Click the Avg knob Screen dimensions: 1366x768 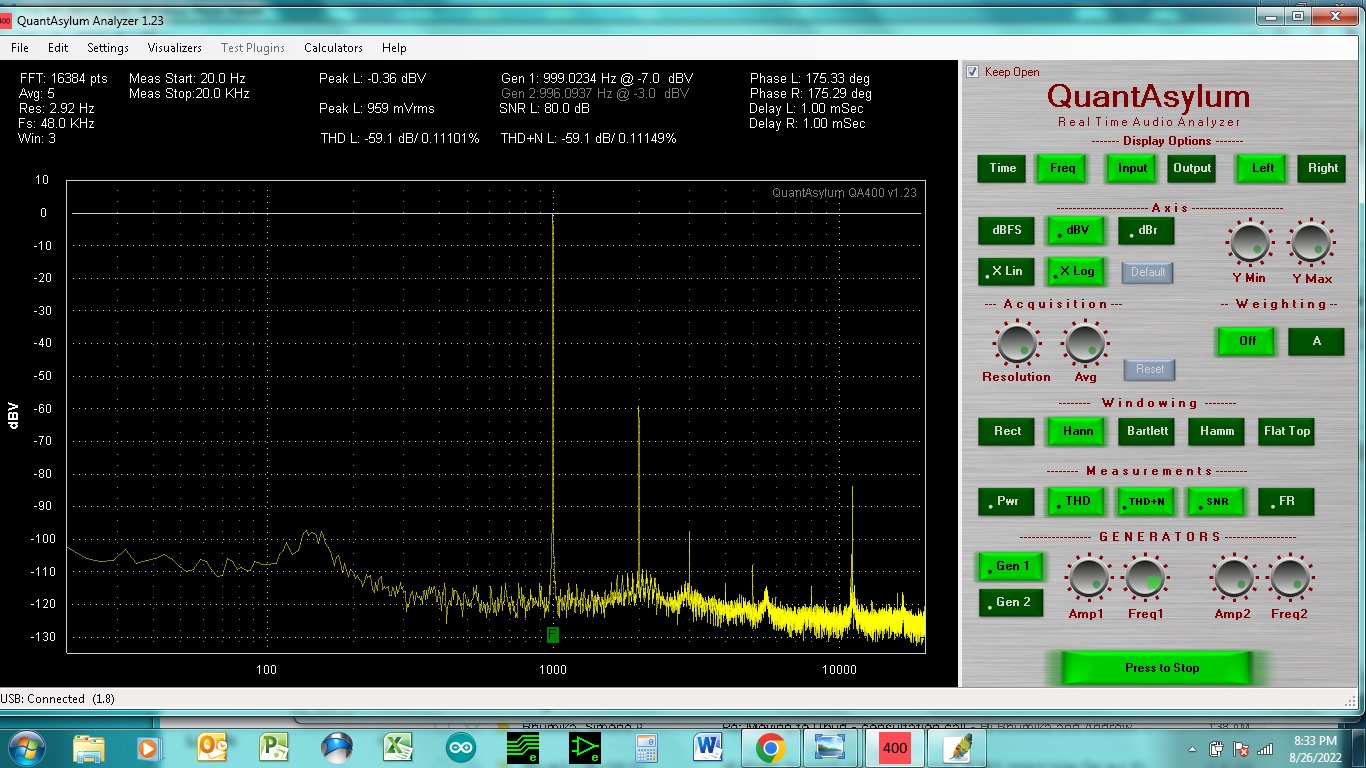pyautogui.click(x=1085, y=344)
